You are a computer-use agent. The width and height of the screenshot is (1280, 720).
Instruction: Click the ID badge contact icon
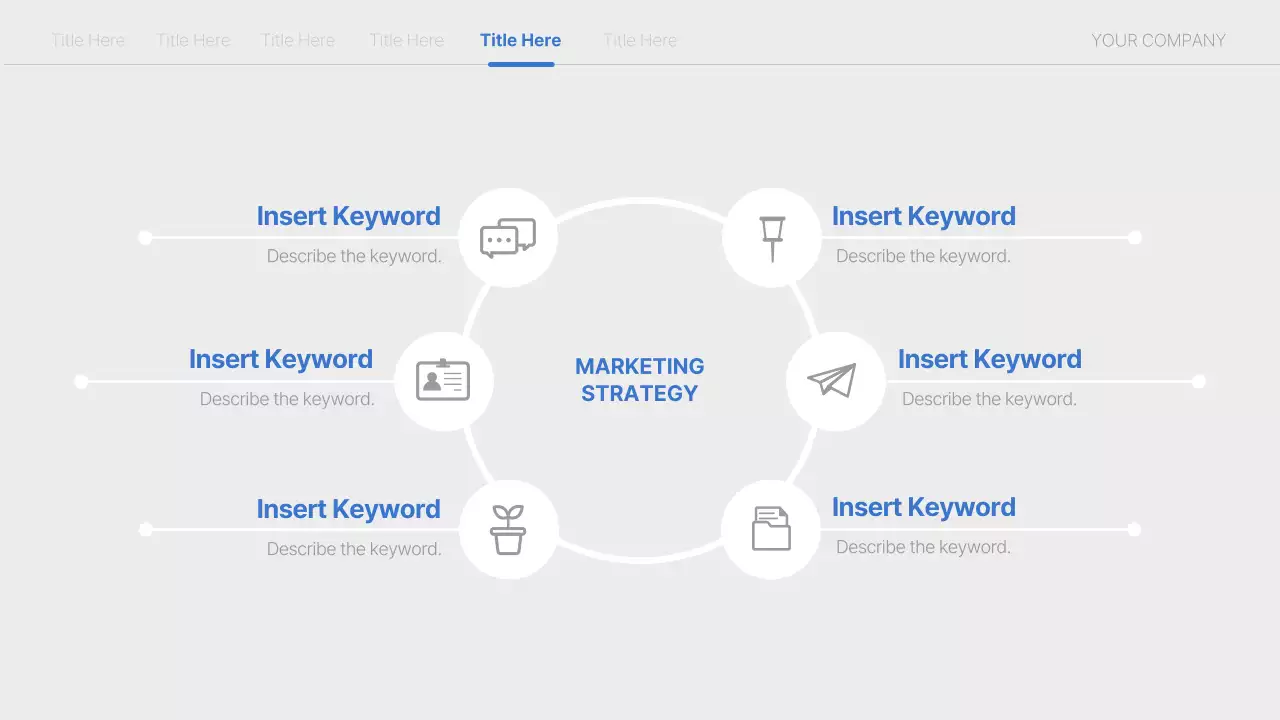pos(444,380)
